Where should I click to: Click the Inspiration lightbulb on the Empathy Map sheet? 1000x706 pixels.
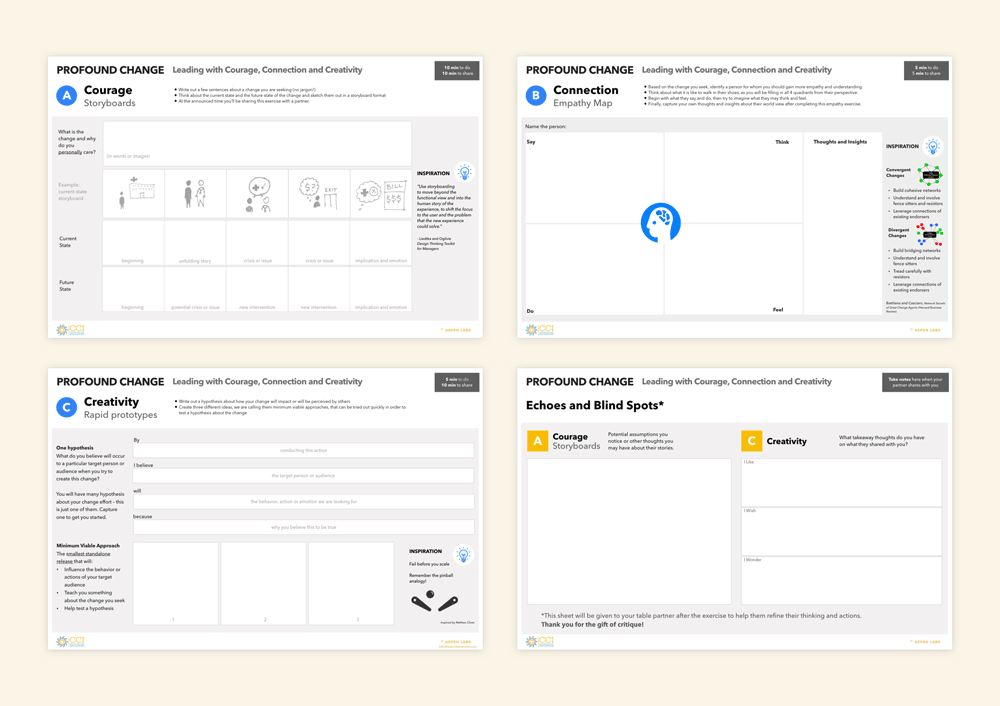point(932,146)
